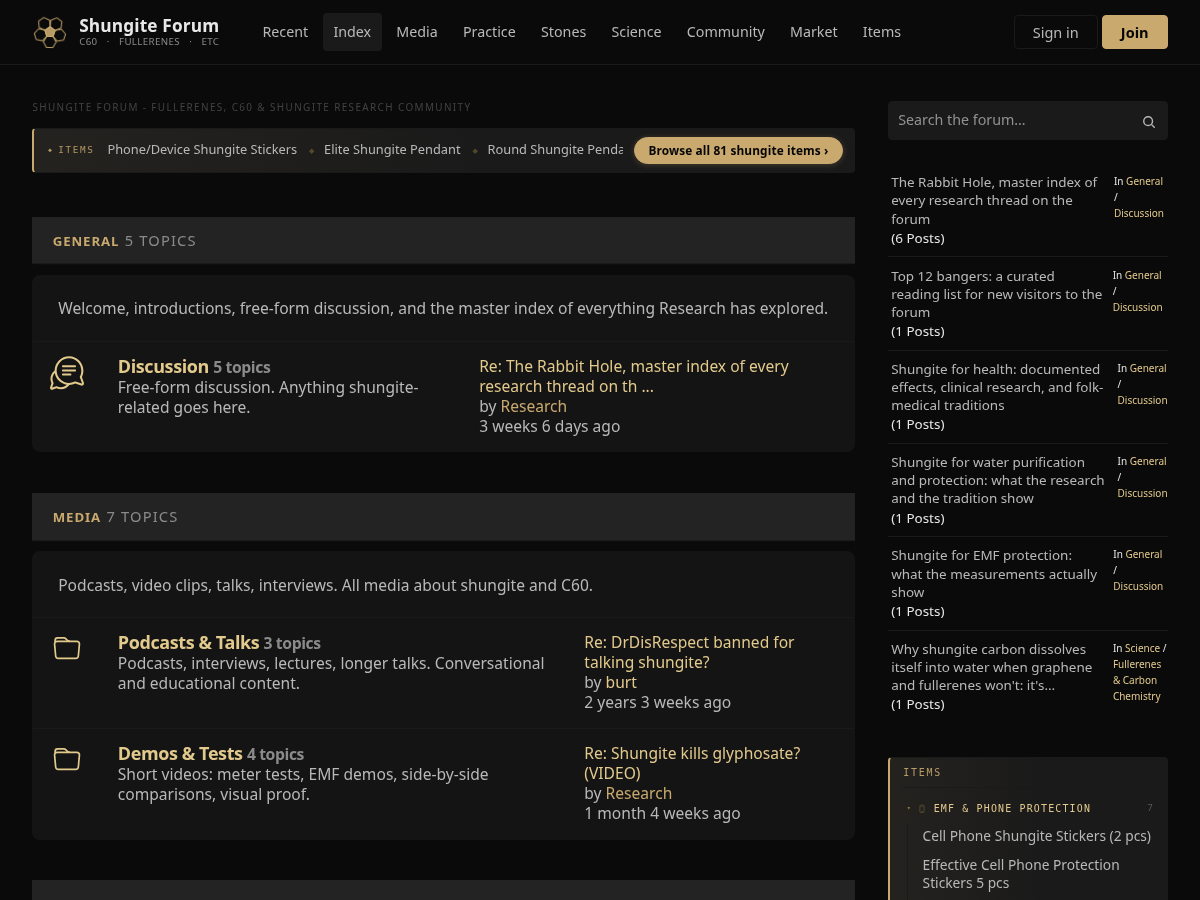
Task: Click the Shungite Forum hexagon logo
Action: 50,32
